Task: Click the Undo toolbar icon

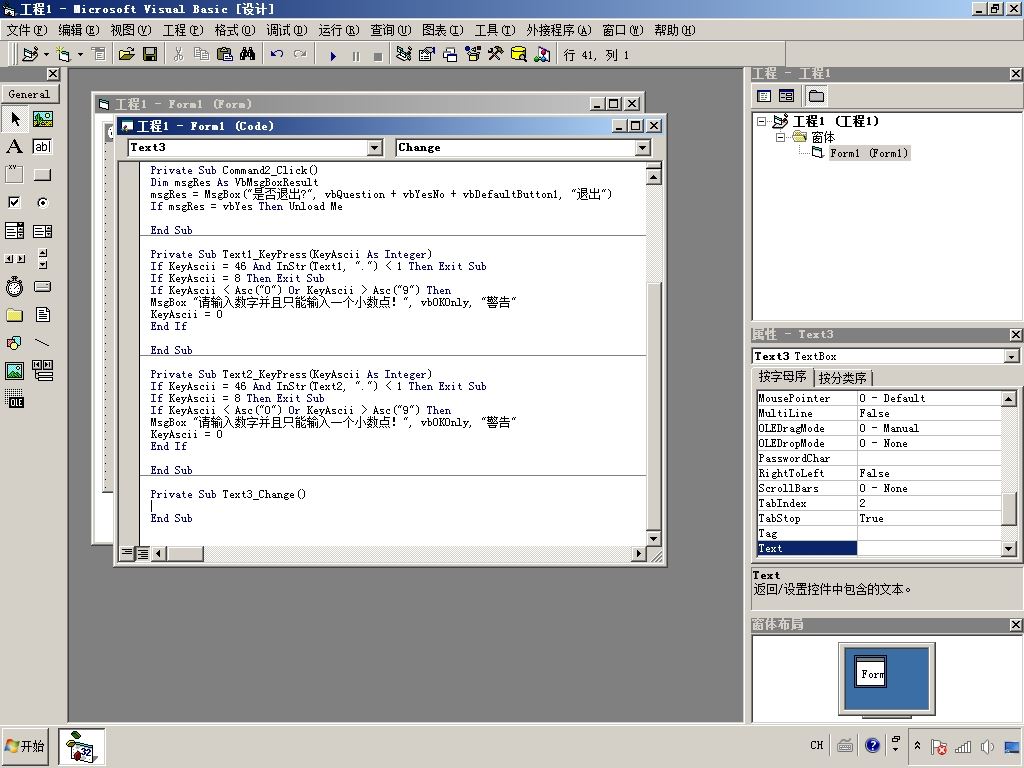Action: click(x=277, y=54)
